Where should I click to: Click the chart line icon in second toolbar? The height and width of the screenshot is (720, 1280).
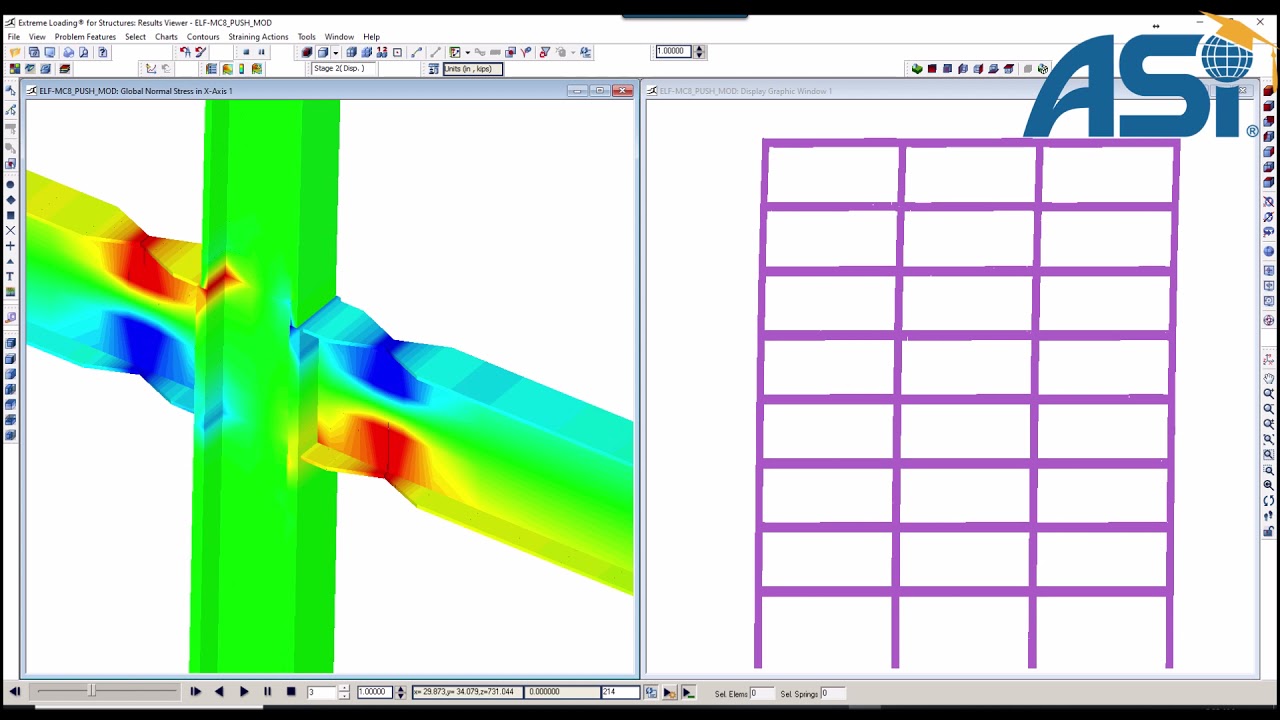coord(151,68)
